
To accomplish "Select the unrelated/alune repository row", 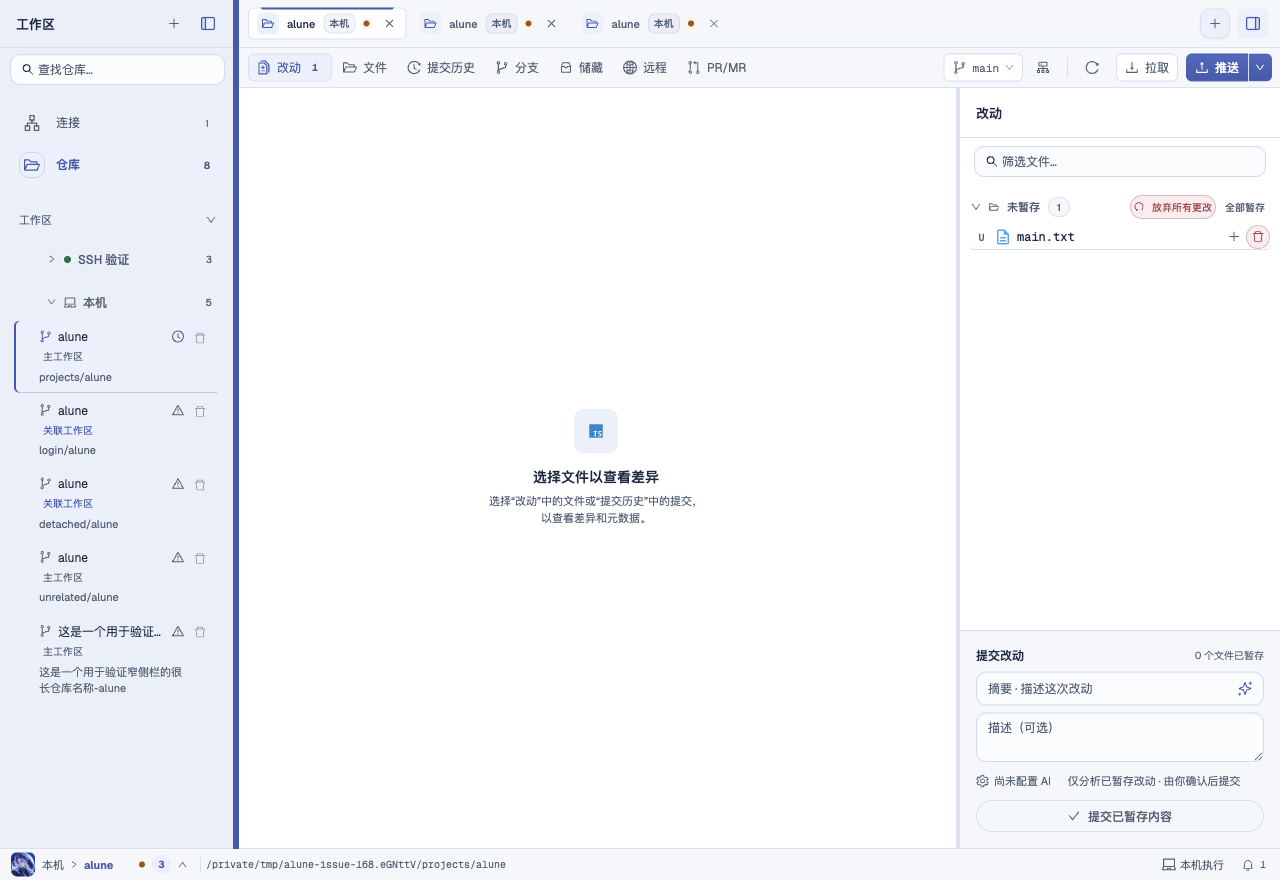I will [117, 577].
